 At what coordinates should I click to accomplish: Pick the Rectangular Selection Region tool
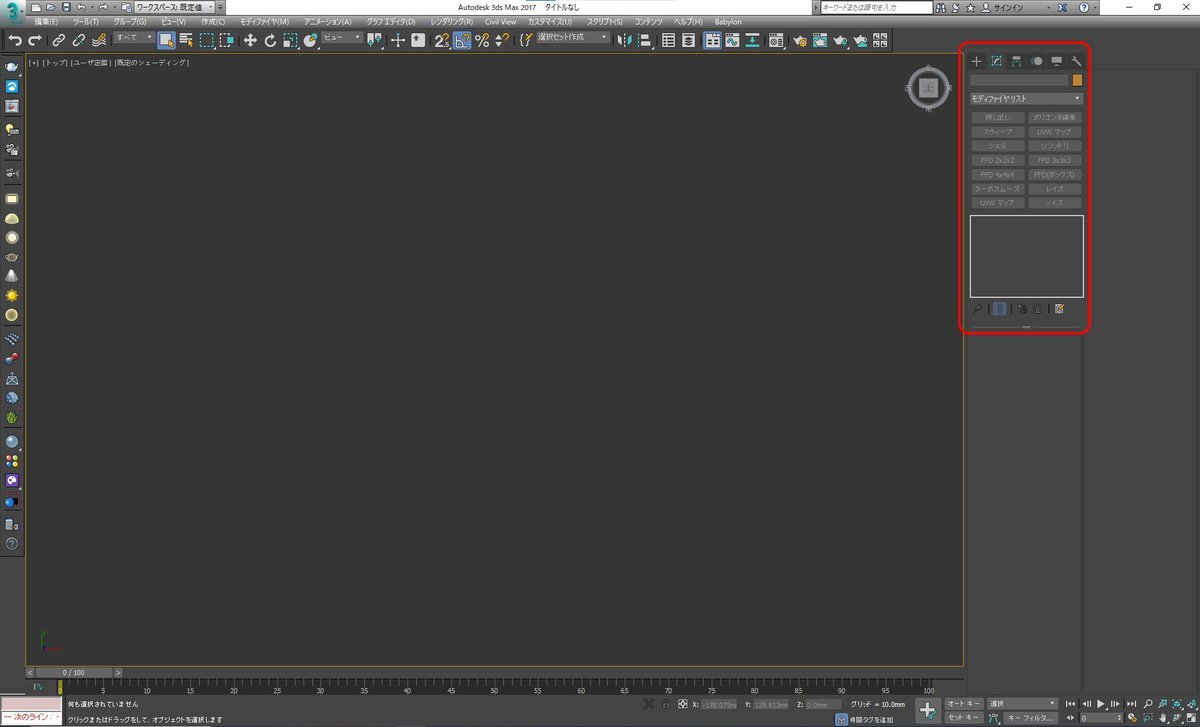[206, 41]
